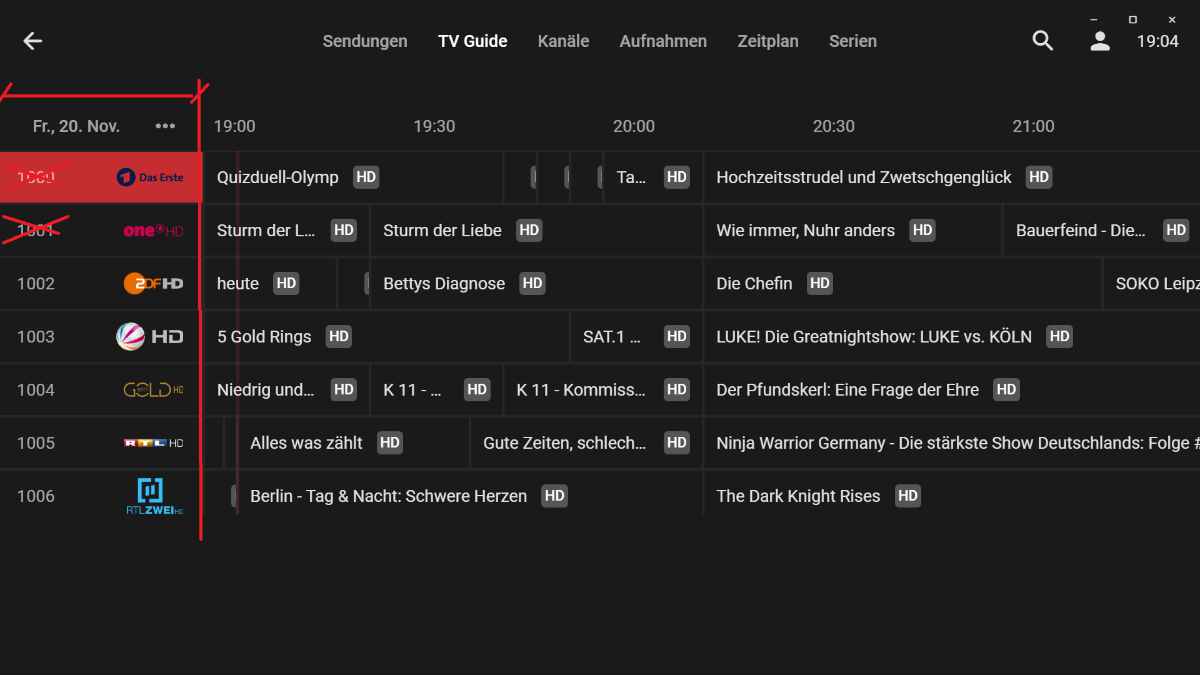Click channel number 1002
The image size is (1200, 675).
(x=36, y=284)
